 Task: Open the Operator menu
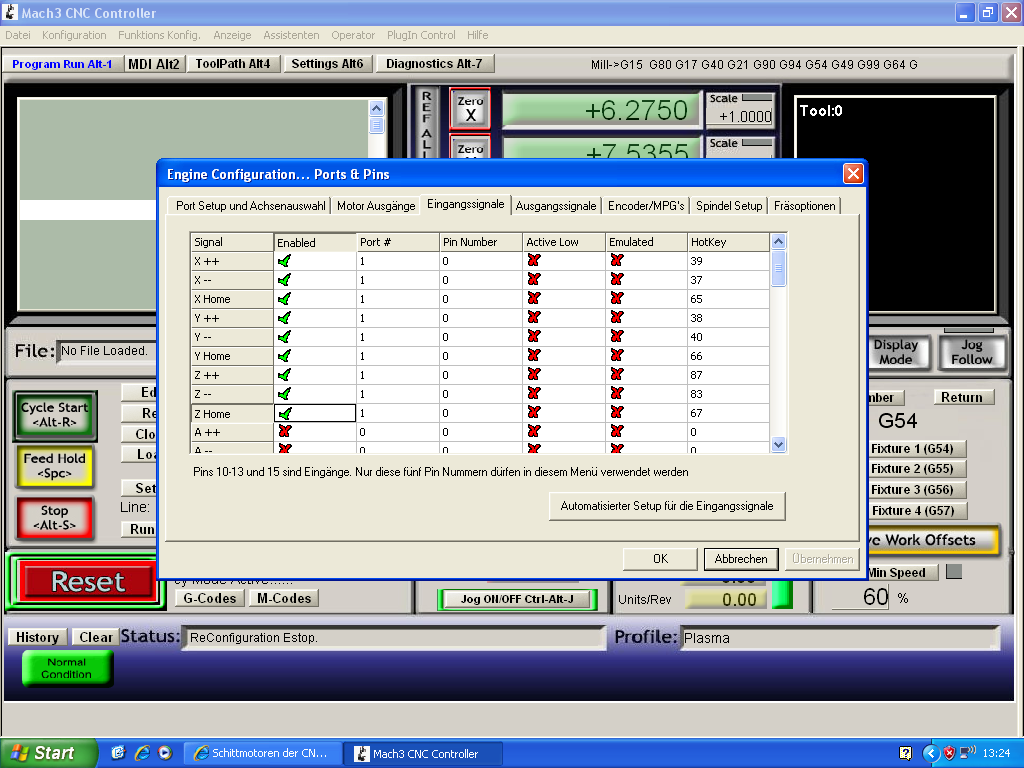coord(353,35)
